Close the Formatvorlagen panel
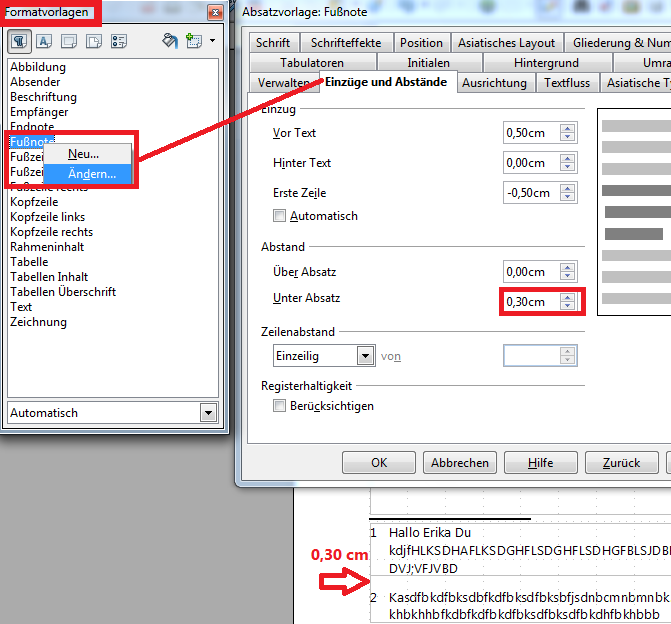This screenshot has height=624, width=671. coord(214,13)
